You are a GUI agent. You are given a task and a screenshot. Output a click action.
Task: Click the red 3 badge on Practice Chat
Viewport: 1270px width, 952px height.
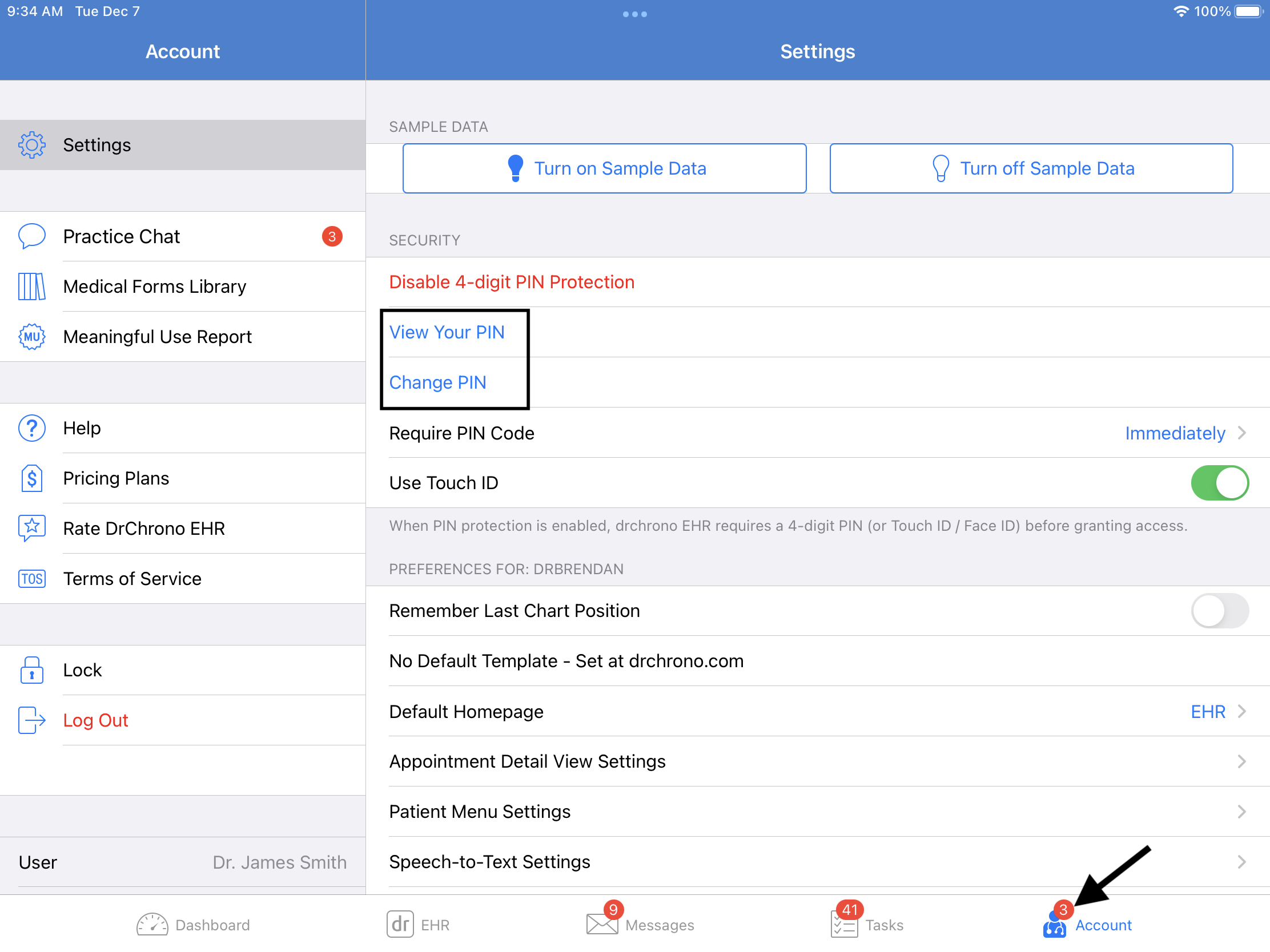pyautogui.click(x=332, y=236)
